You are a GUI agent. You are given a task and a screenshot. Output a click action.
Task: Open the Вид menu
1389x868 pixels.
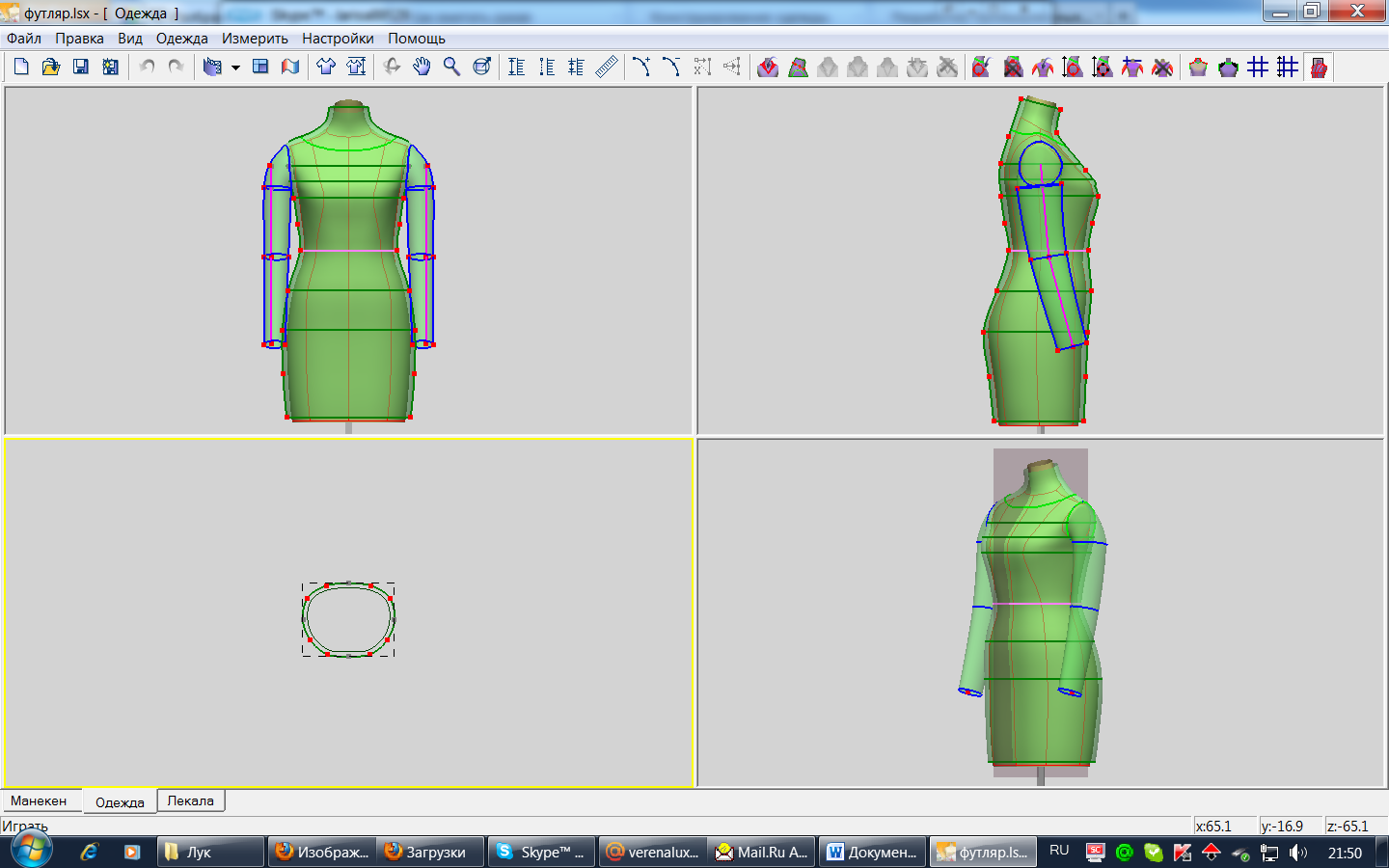[x=130, y=39]
